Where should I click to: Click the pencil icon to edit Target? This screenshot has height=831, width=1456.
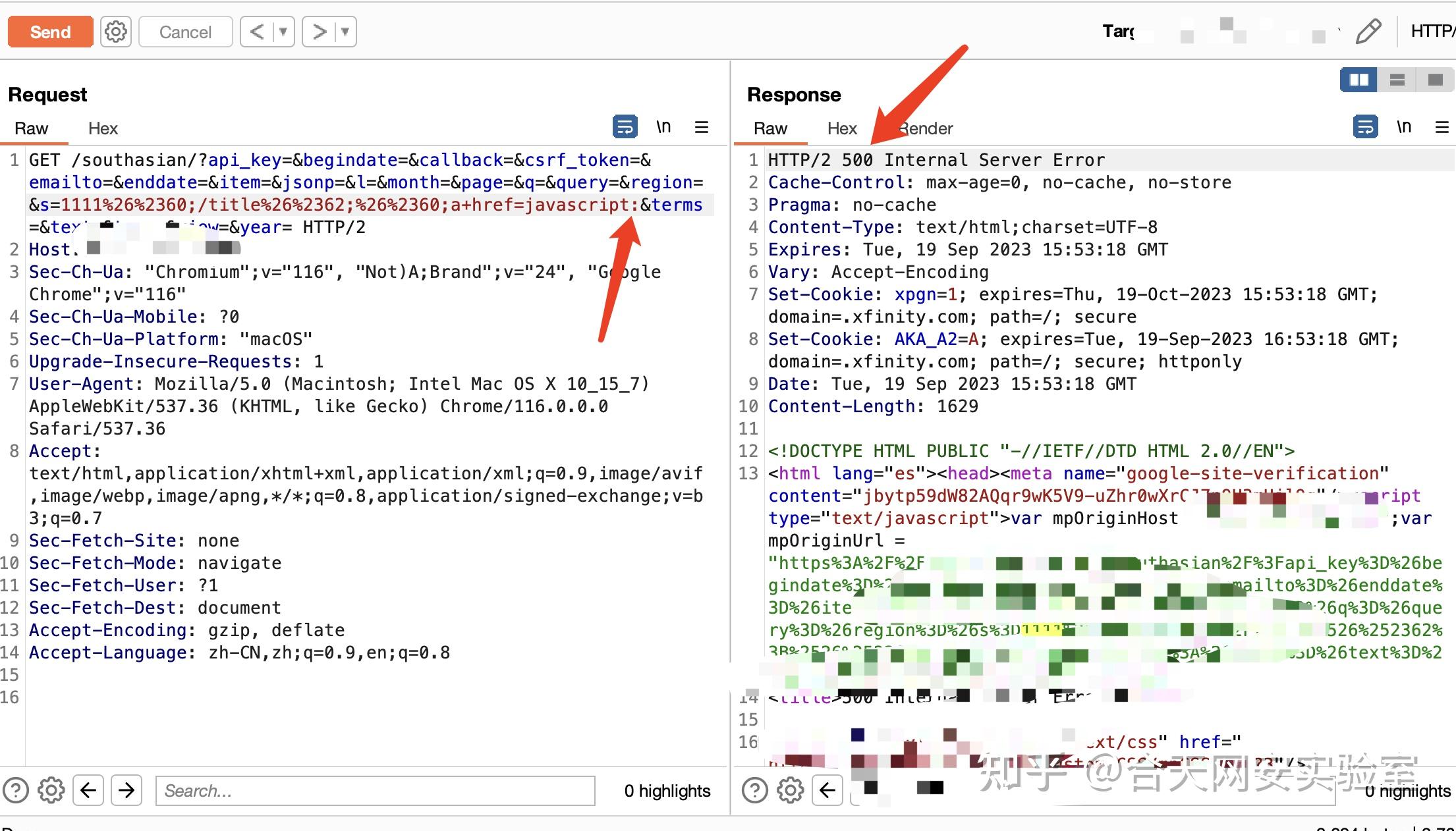coord(1368,31)
